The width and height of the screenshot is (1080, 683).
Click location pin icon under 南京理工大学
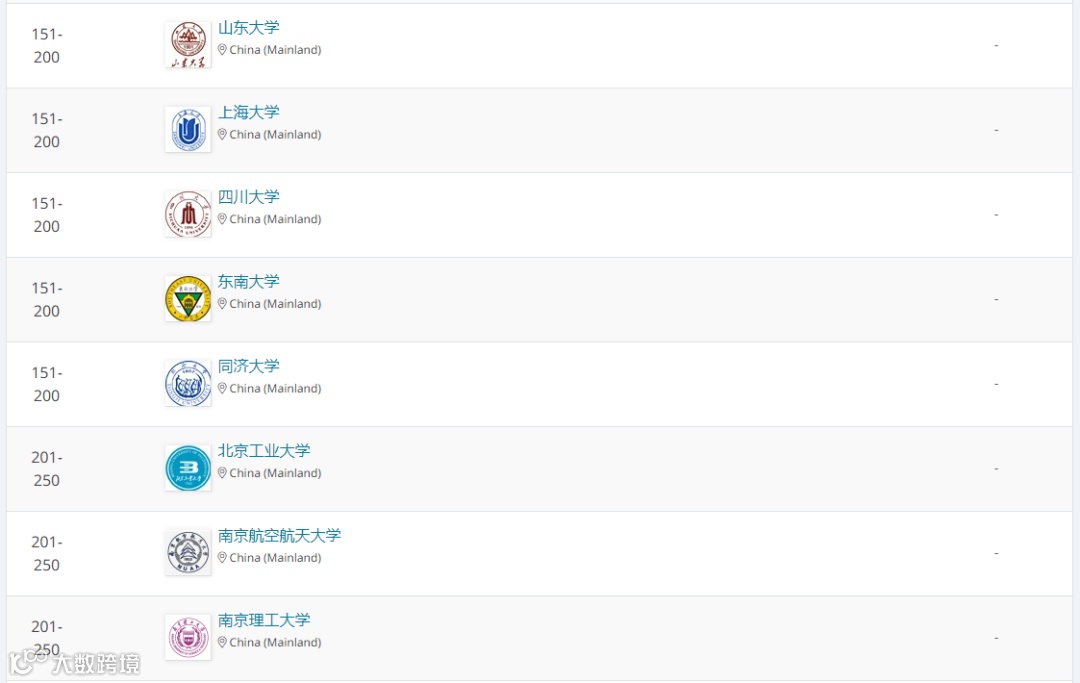coord(222,642)
